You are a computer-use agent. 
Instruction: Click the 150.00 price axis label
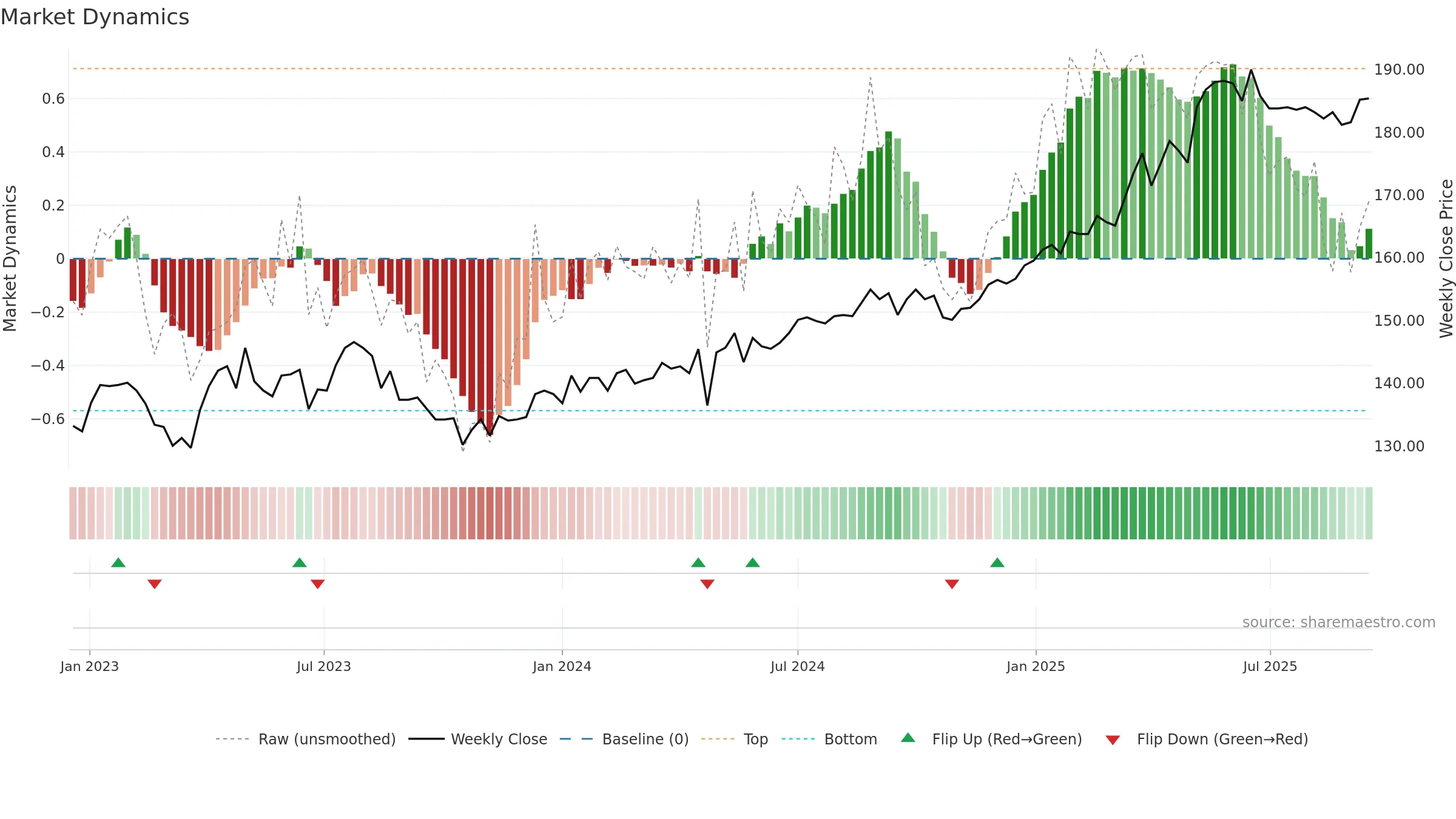tap(1399, 320)
